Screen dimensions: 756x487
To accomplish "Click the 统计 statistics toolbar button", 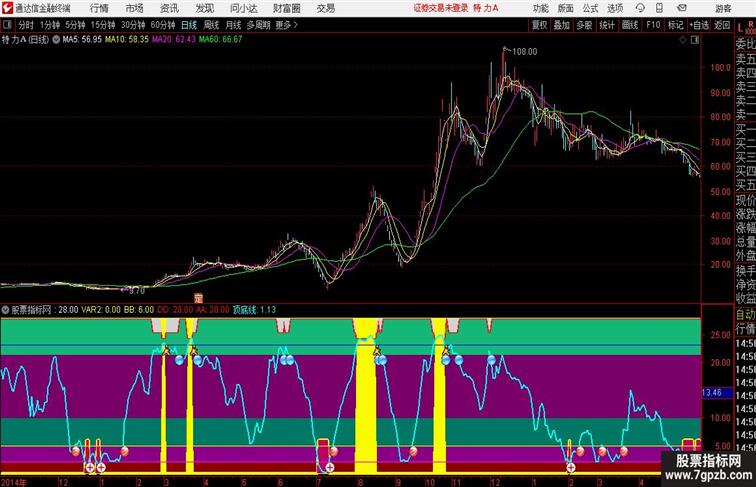I will tap(607, 25).
